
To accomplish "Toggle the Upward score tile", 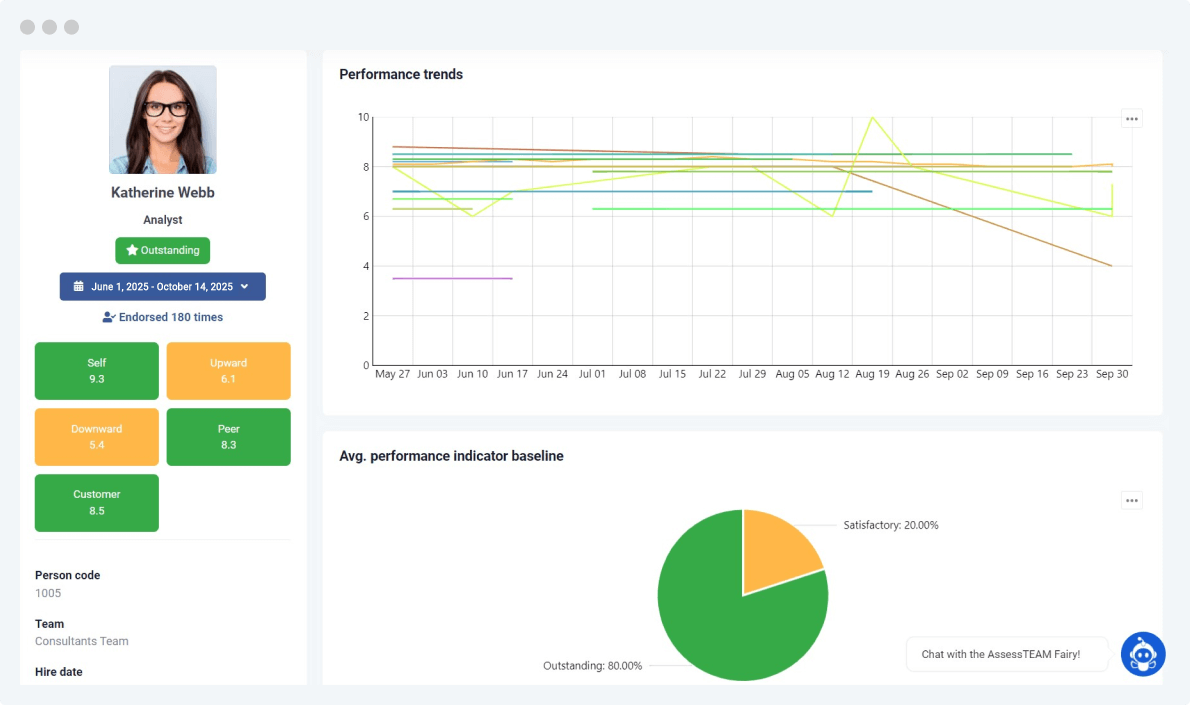I will click(x=228, y=370).
